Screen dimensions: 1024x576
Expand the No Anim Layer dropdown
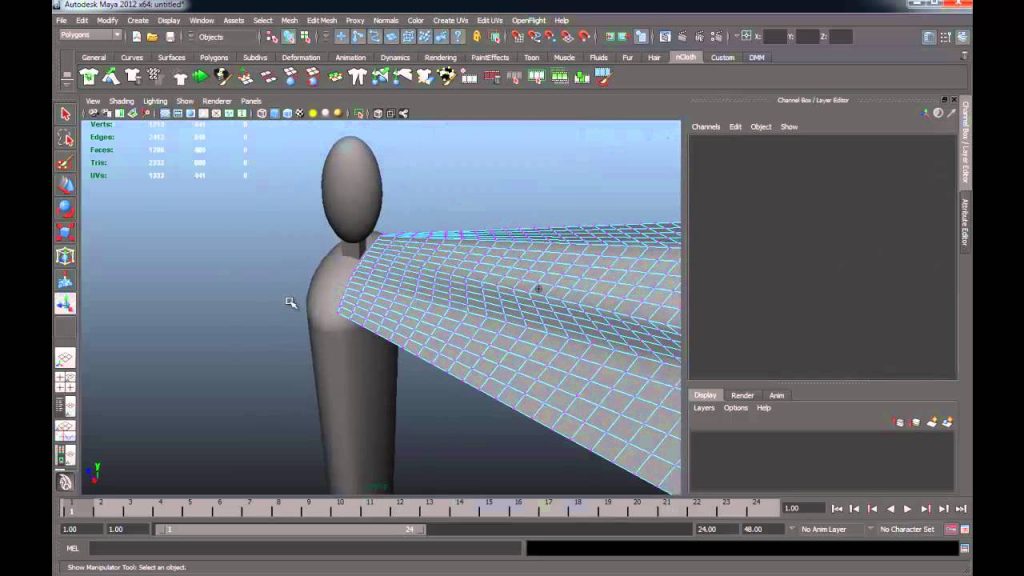point(824,530)
